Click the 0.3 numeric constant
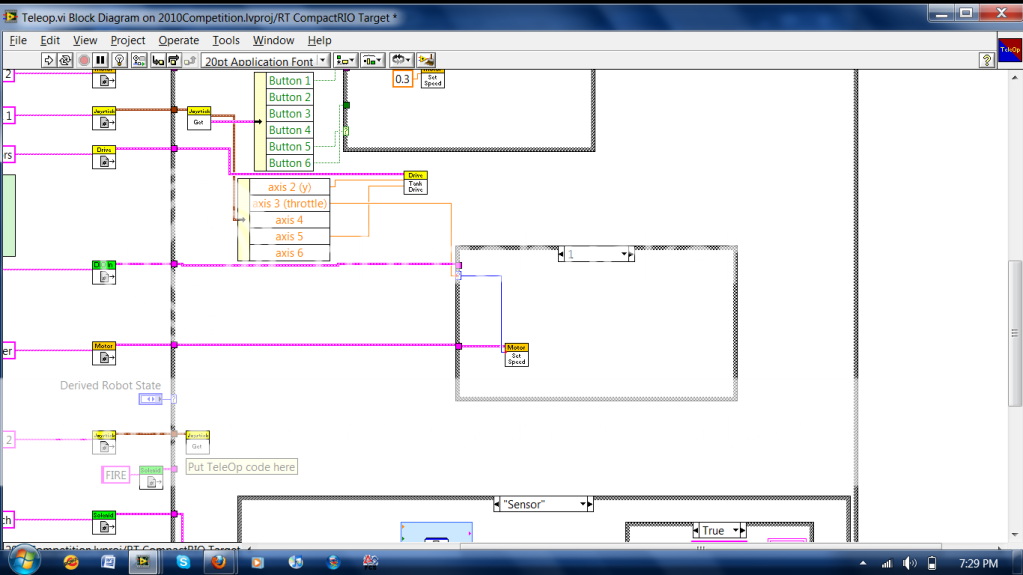This screenshot has height=575, width=1023. [x=402, y=79]
